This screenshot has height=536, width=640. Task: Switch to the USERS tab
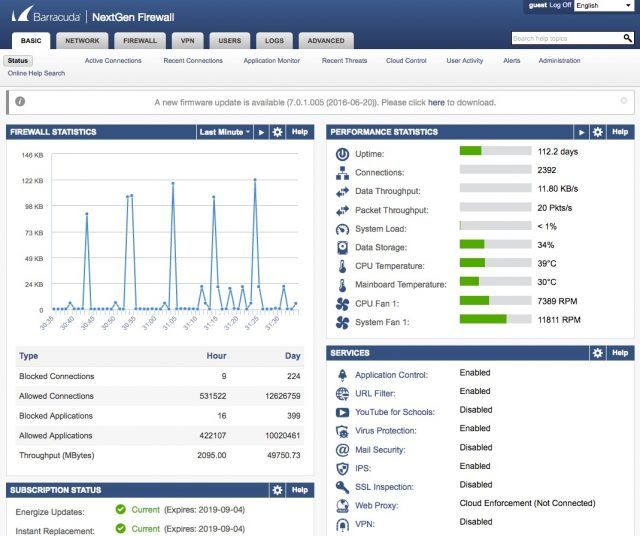pyautogui.click(x=230, y=40)
